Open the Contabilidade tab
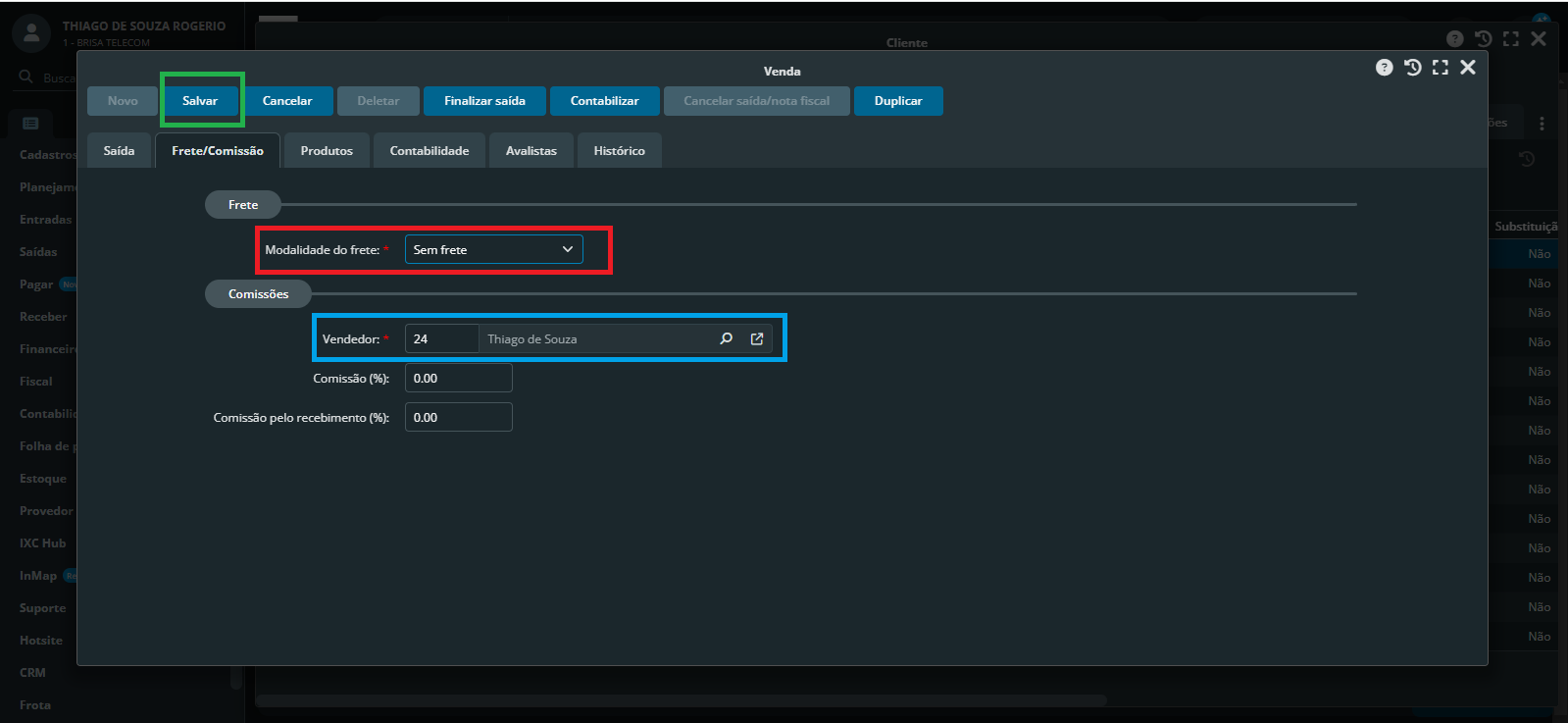Screen dimensions: 1568x723 [429, 151]
